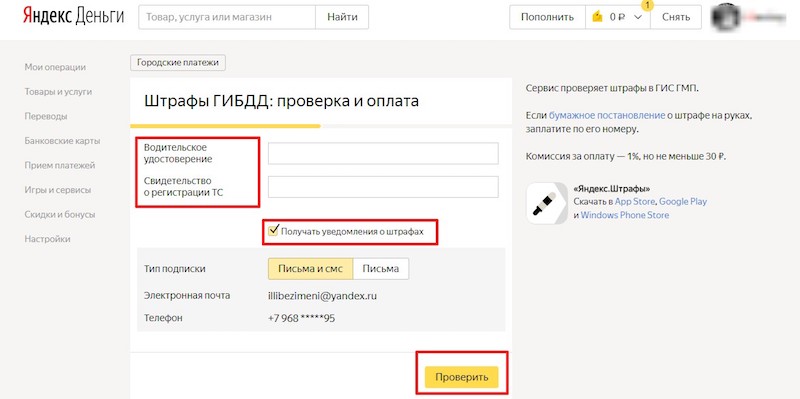Open the Городские платежи breadcrumb
The height and width of the screenshot is (399, 800).
(x=178, y=63)
